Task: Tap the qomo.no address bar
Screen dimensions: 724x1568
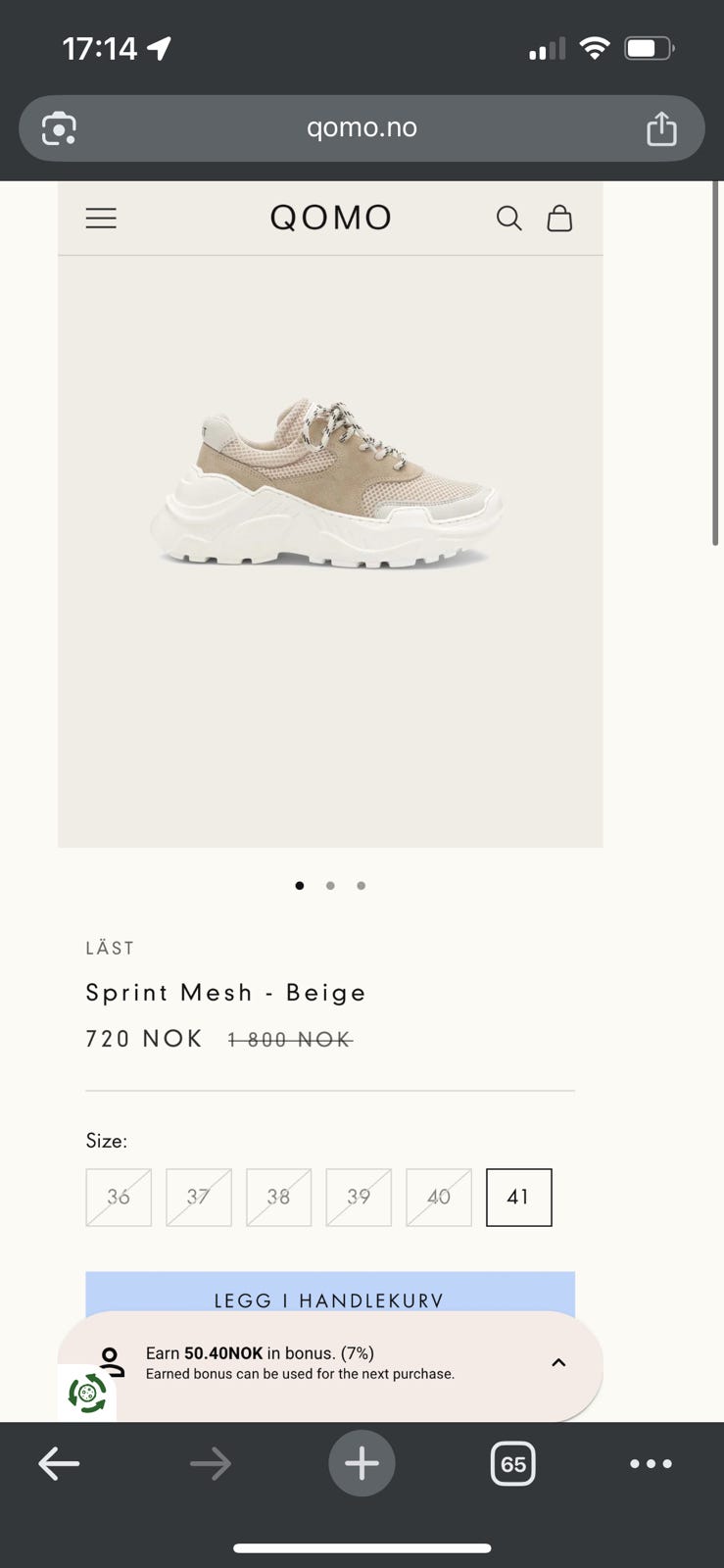Action: point(362,128)
